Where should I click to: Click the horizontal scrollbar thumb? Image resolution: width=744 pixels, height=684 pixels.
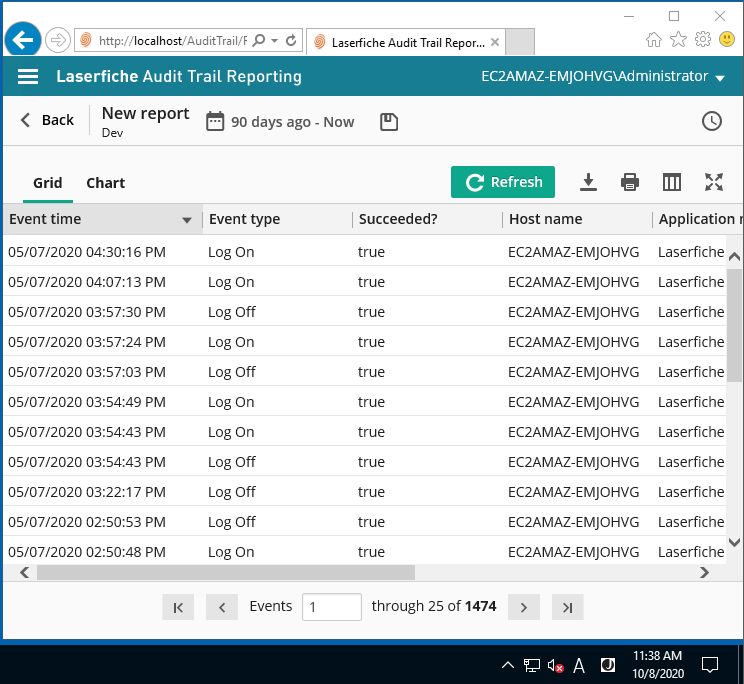click(226, 573)
